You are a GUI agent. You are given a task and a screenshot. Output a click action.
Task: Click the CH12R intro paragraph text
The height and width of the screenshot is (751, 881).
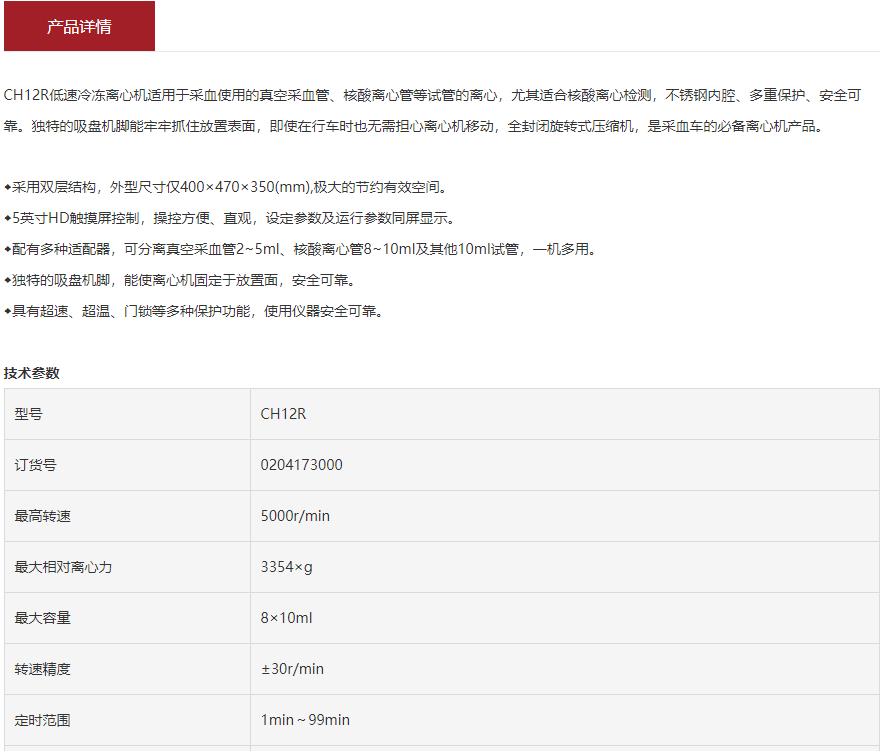[x=432, y=111]
